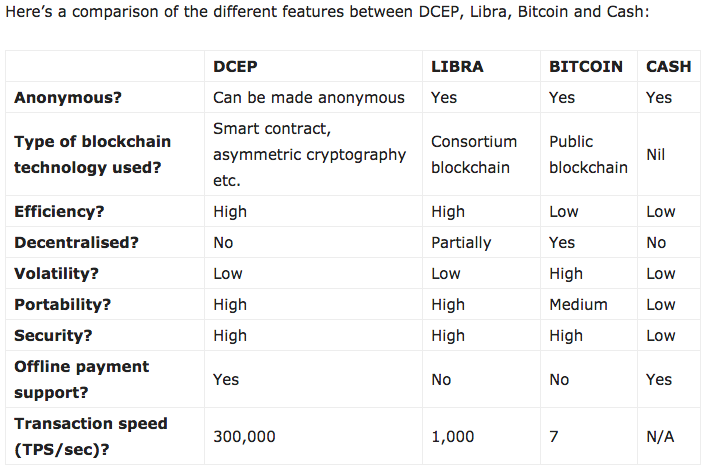701x476 pixels.
Task: Click the 300,000 transaction speed cell
Action: [x=244, y=436]
